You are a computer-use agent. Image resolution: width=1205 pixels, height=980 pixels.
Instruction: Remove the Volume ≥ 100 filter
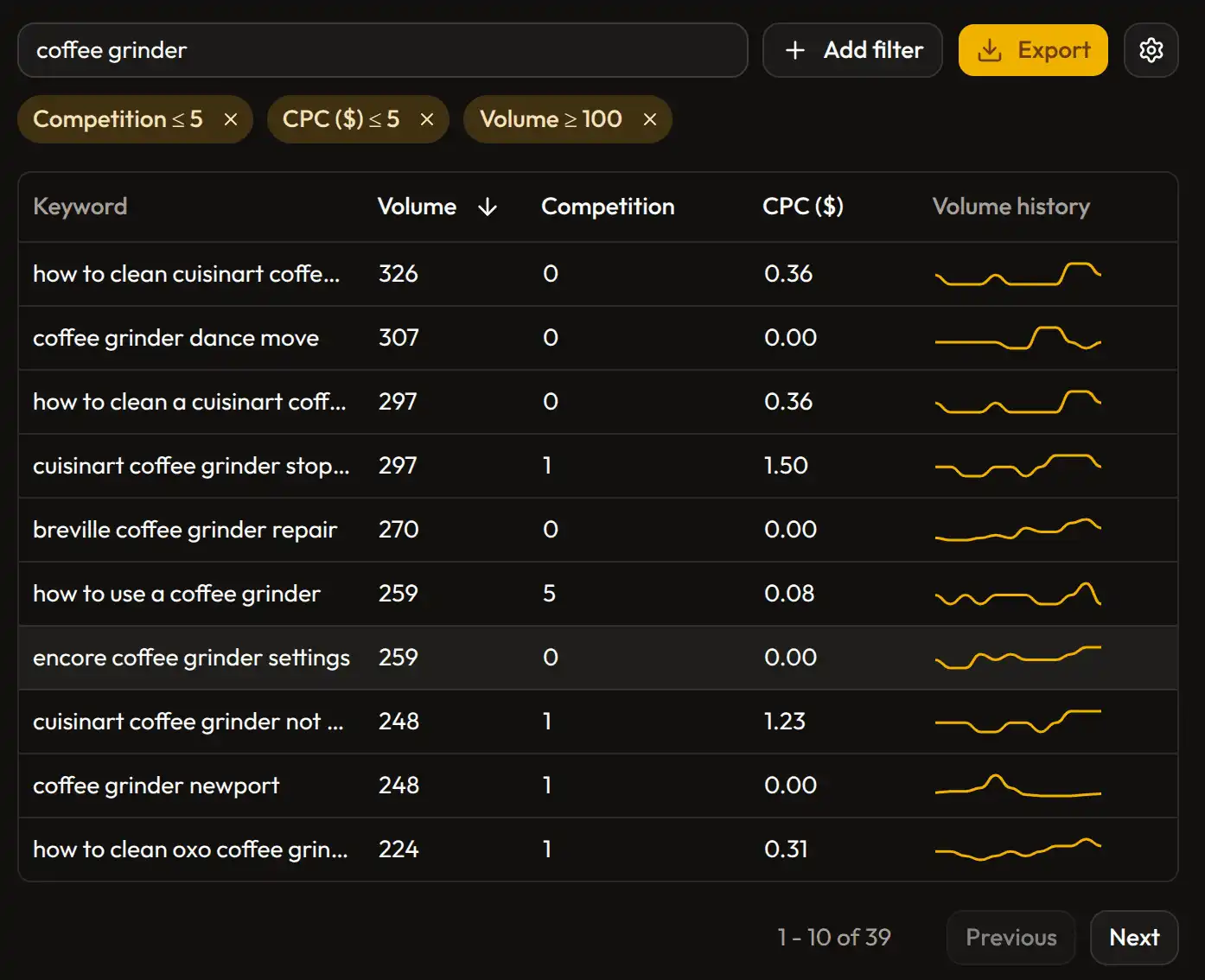650,119
